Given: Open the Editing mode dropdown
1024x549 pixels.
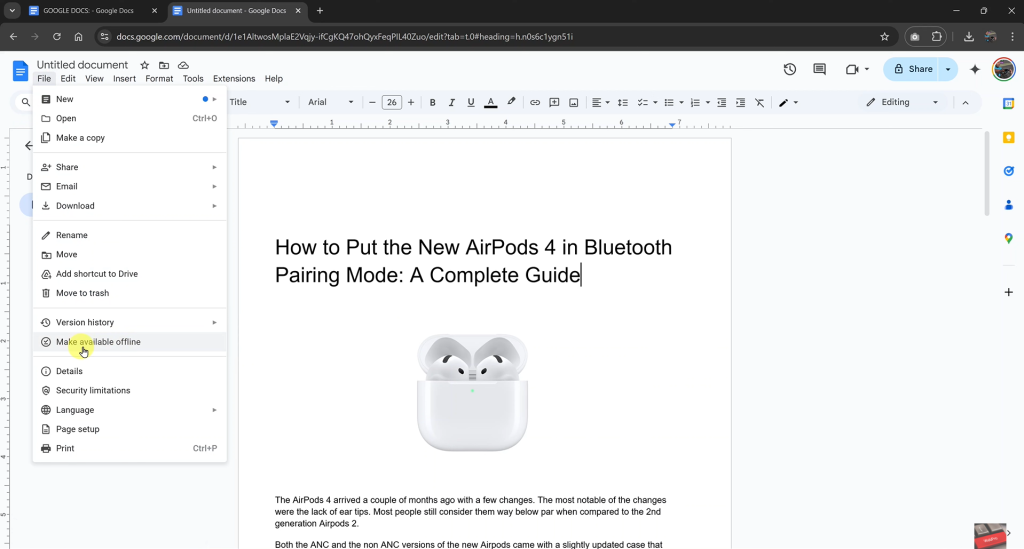Looking at the screenshot, I should click(x=902, y=102).
